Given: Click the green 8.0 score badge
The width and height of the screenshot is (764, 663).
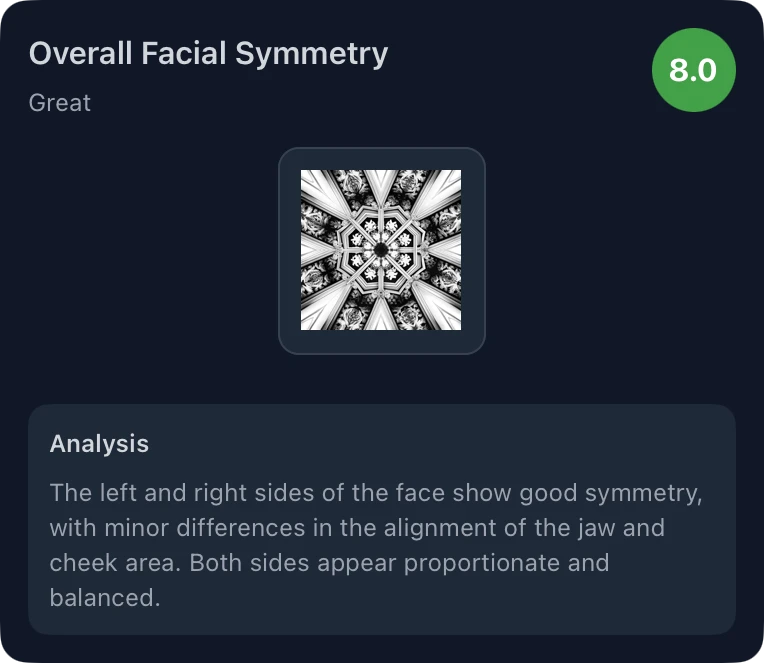Looking at the screenshot, I should click(693, 70).
